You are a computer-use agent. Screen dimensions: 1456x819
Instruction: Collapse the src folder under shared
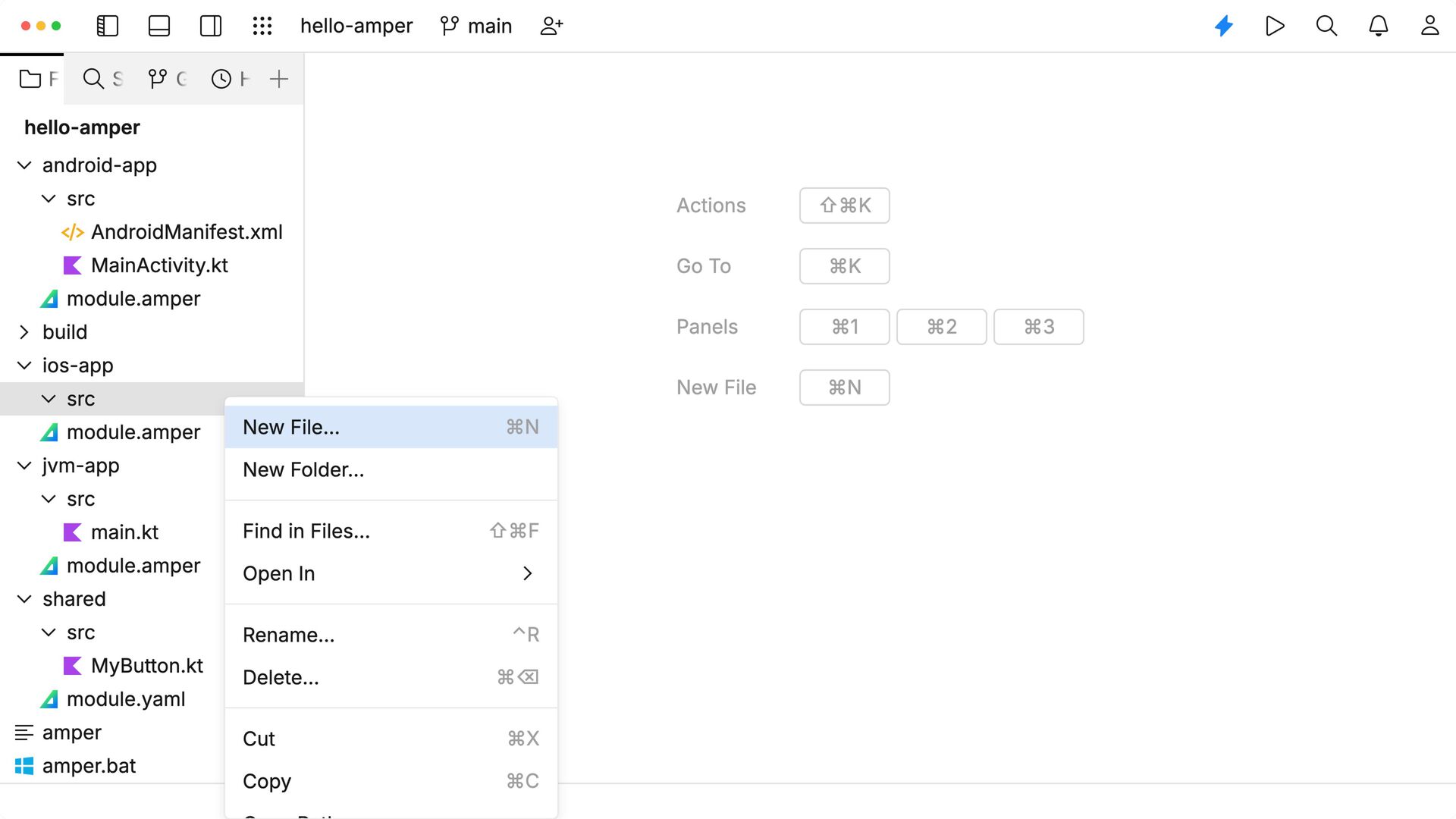click(x=49, y=632)
